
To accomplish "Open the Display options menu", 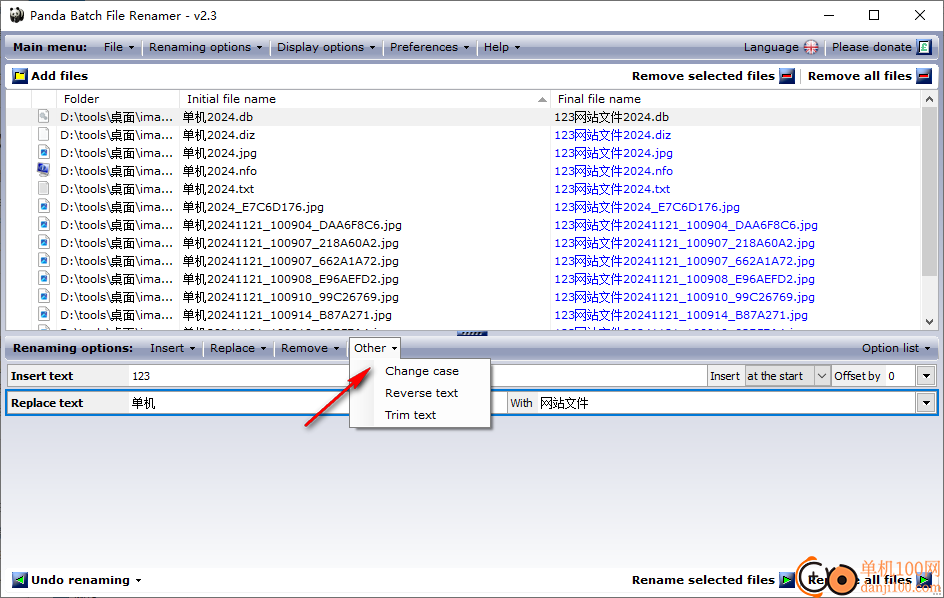I will pos(326,47).
